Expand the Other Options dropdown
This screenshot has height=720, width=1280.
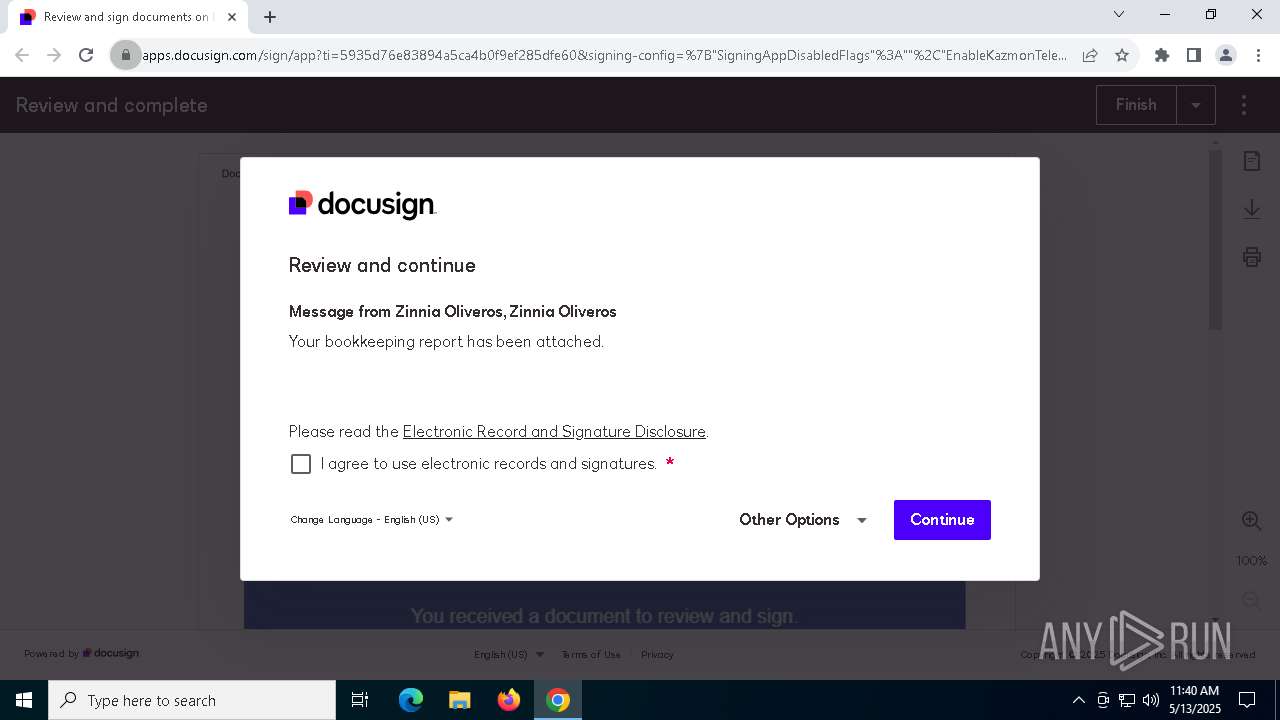click(x=803, y=520)
